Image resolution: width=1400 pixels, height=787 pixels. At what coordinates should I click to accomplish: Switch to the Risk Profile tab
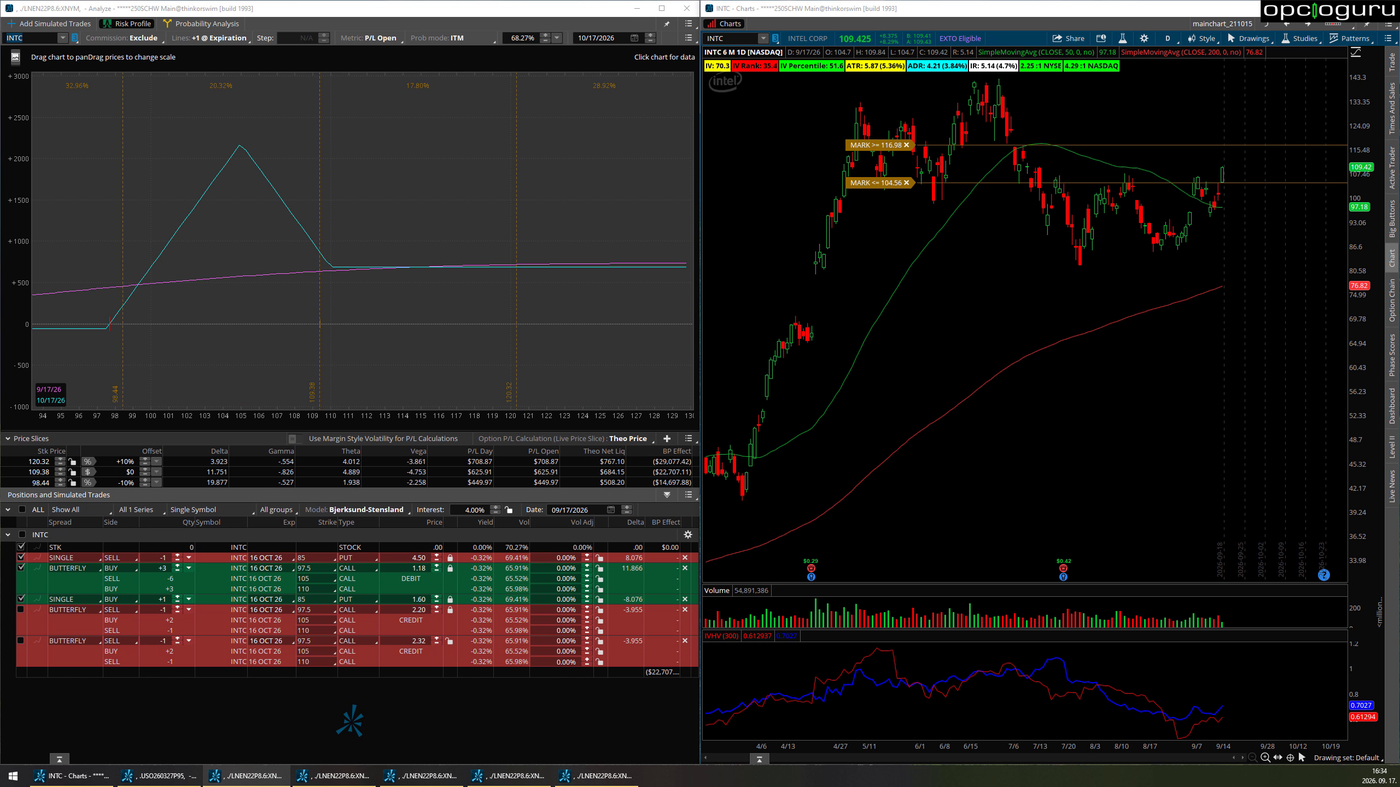coord(127,24)
